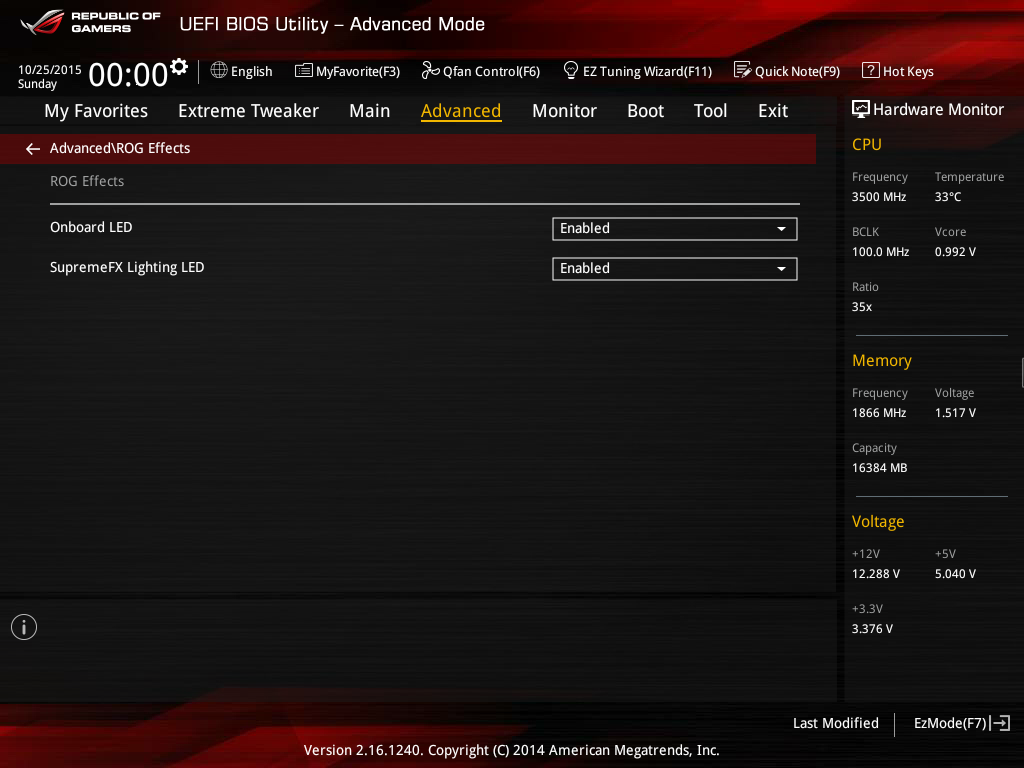1024x768 pixels.
Task: Click the CPU temperature value 33°C
Action: click(948, 197)
